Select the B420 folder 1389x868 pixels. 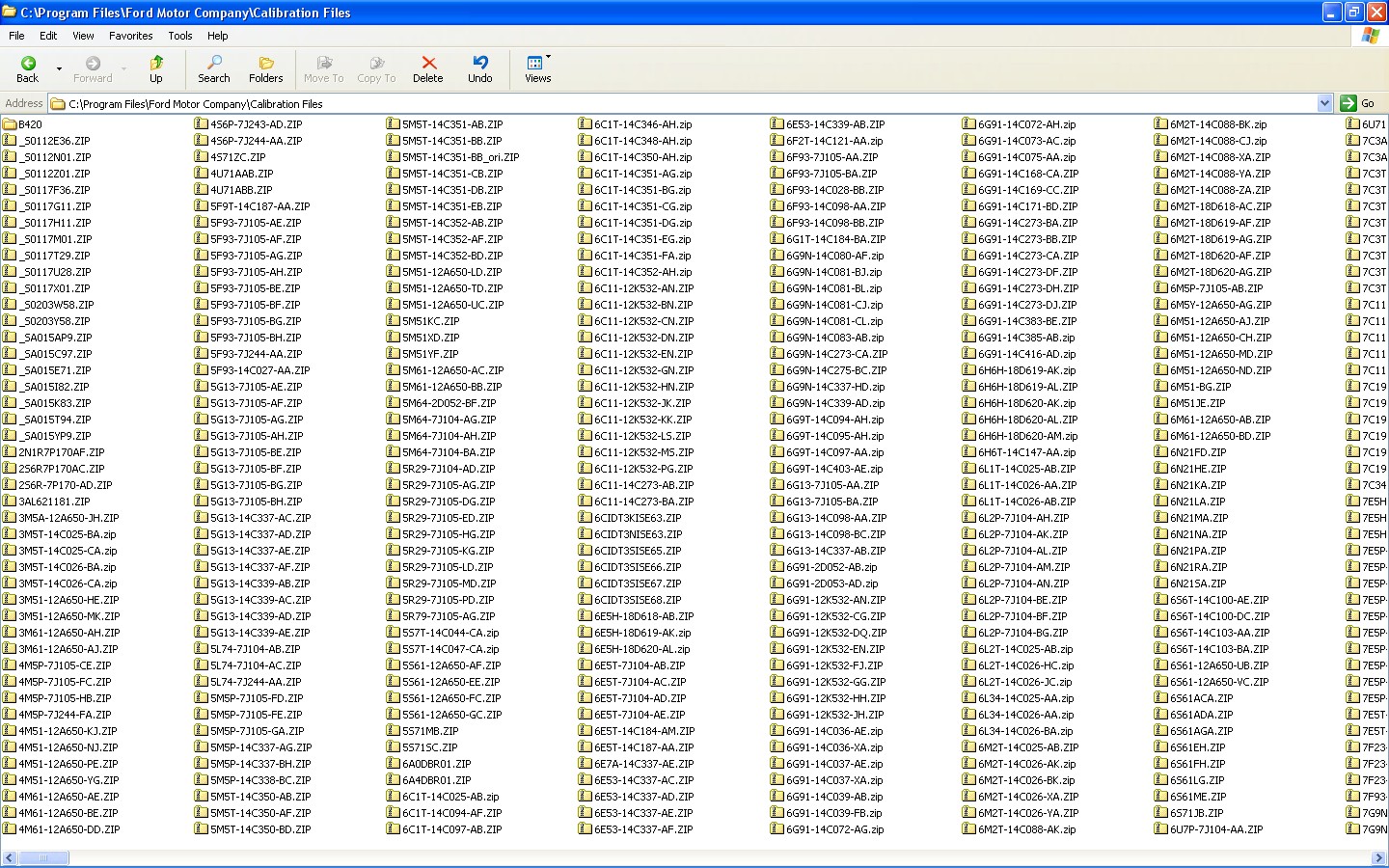click(30, 124)
